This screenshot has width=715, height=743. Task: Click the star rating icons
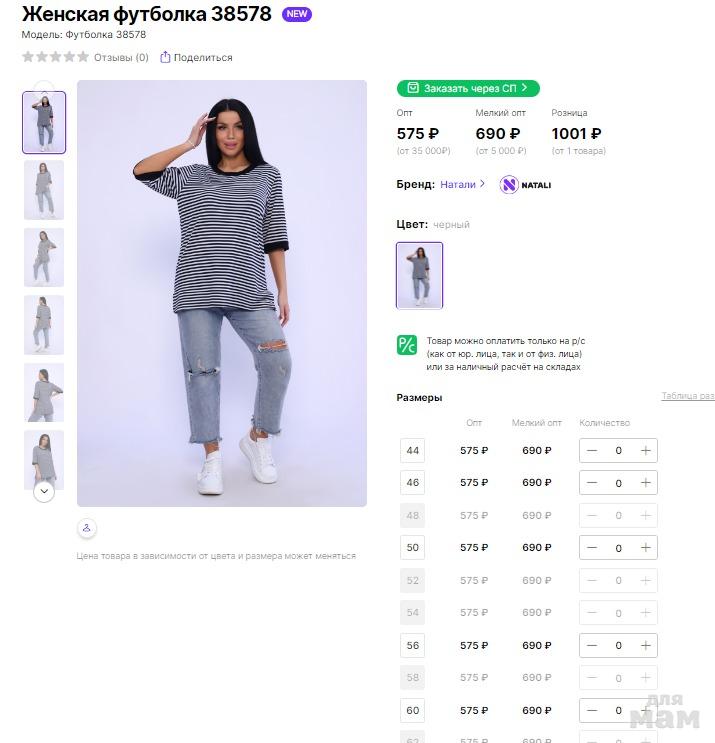point(55,57)
